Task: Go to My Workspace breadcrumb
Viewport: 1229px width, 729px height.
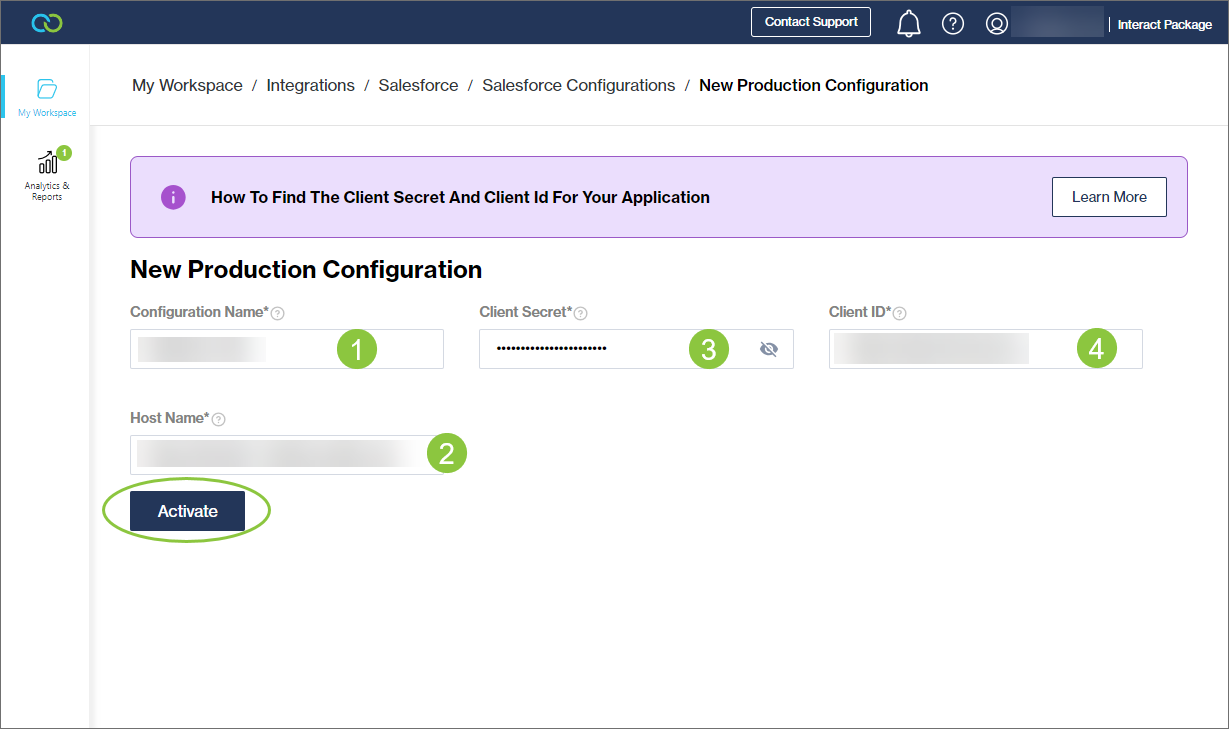Action: 187,86
